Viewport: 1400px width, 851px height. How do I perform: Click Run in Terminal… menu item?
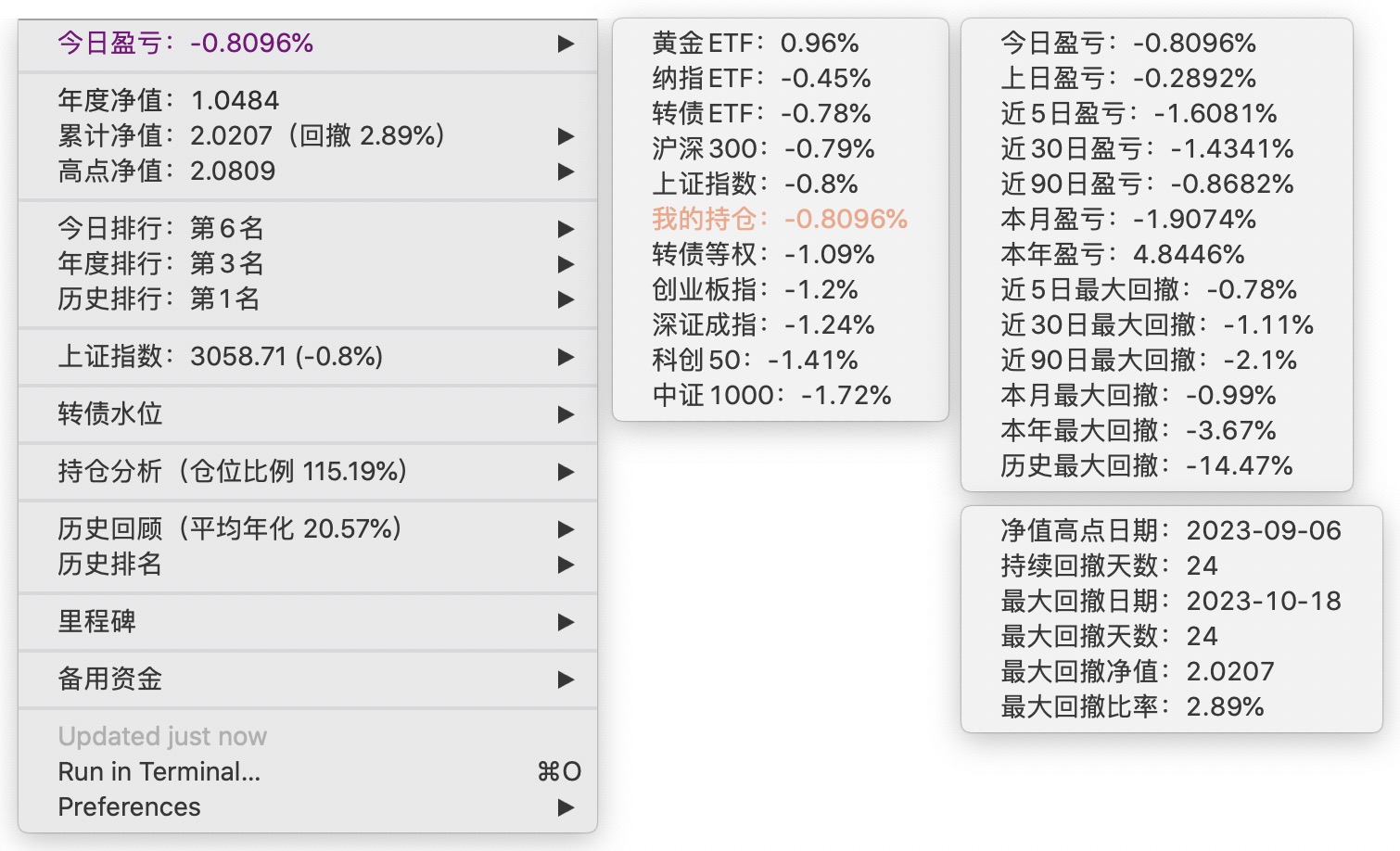tap(159, 771)
